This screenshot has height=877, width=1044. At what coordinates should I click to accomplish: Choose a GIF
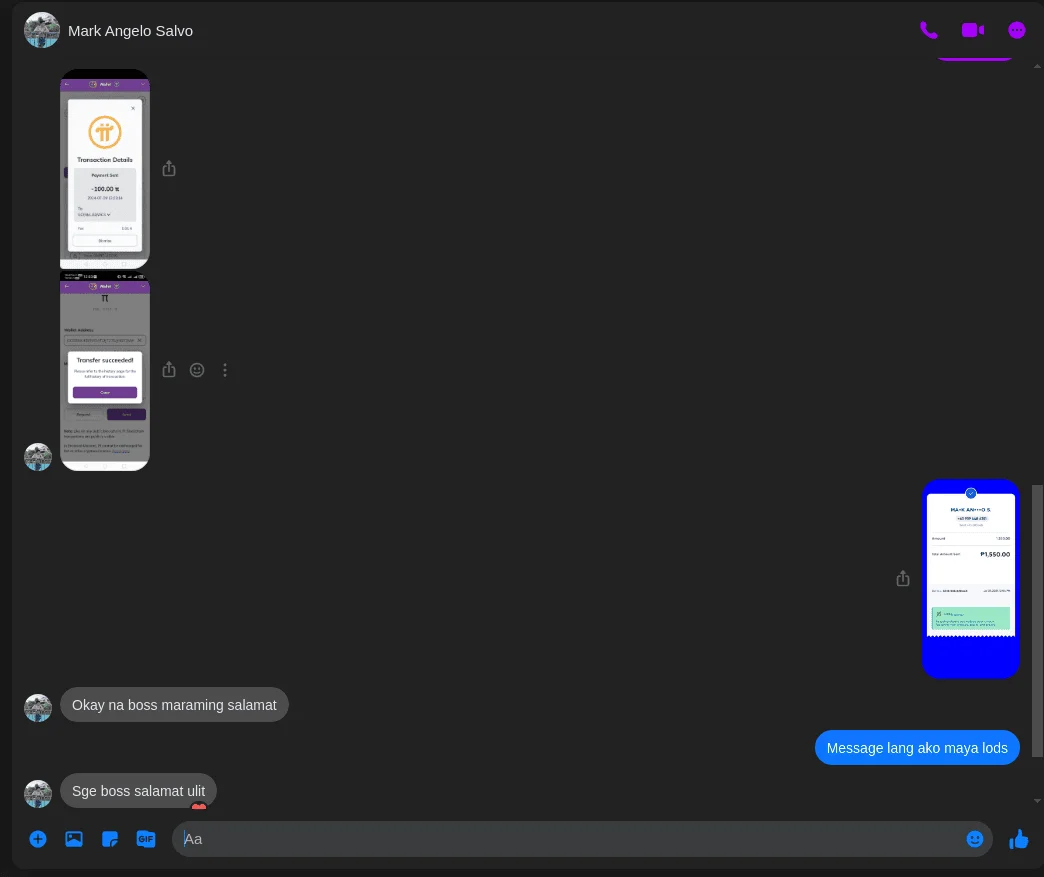coord(146,839)
